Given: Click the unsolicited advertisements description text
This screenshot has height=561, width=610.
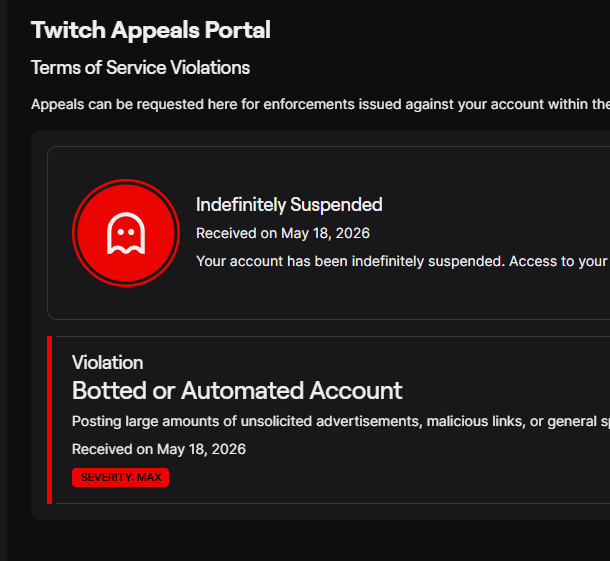Looking at the screenshot, I should [x=341, y=422].
